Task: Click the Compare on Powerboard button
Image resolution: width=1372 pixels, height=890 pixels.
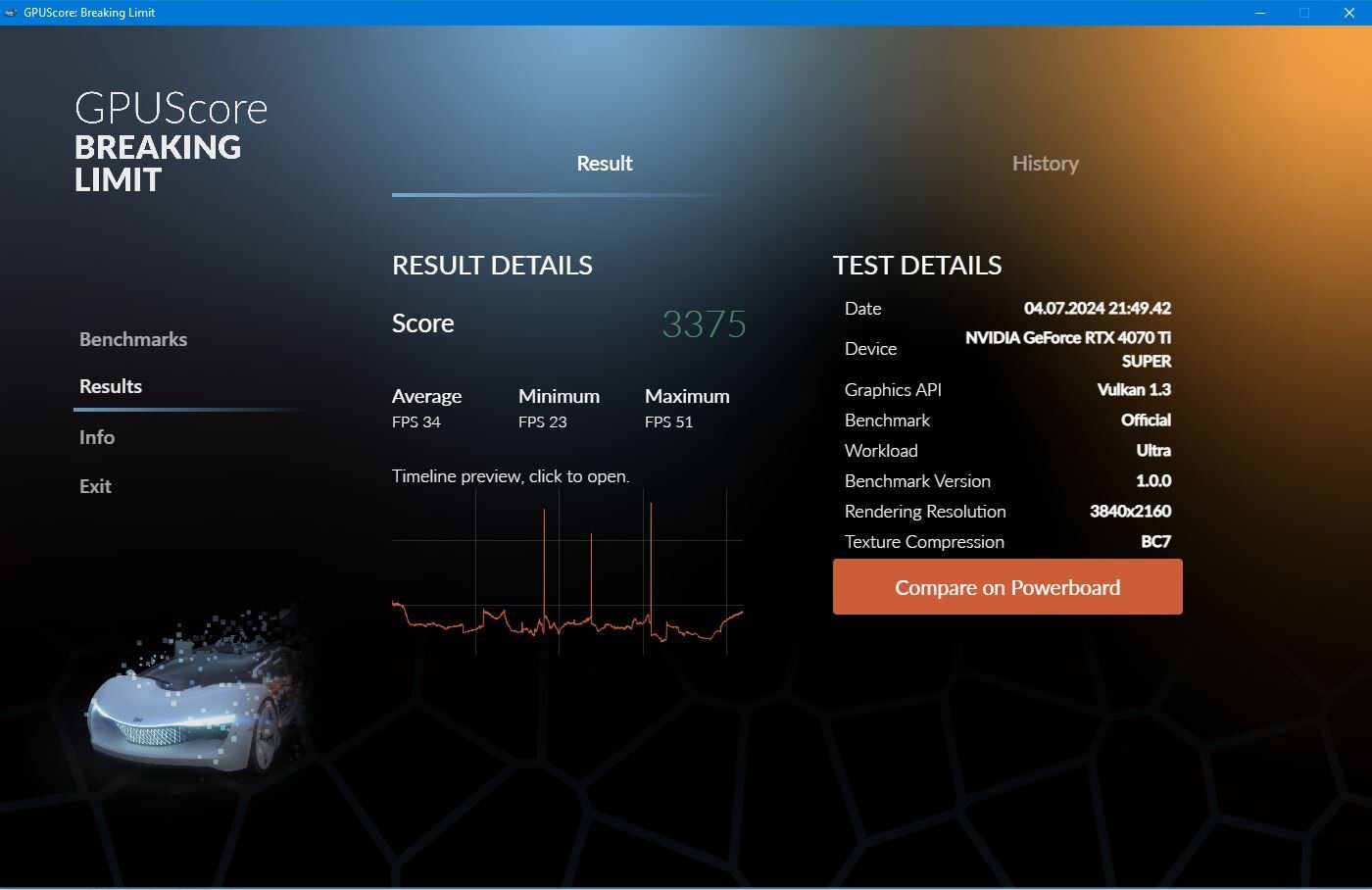Action: 1007,587
